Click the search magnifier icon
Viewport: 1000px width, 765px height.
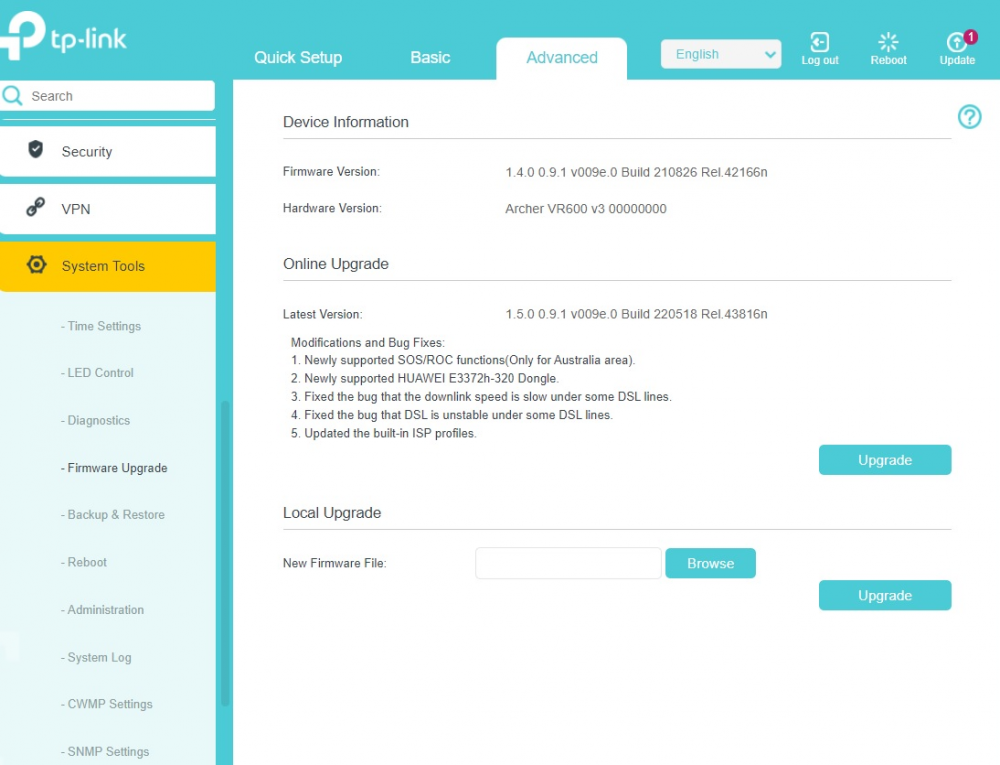pyautogui.click(x=14, y=96)
